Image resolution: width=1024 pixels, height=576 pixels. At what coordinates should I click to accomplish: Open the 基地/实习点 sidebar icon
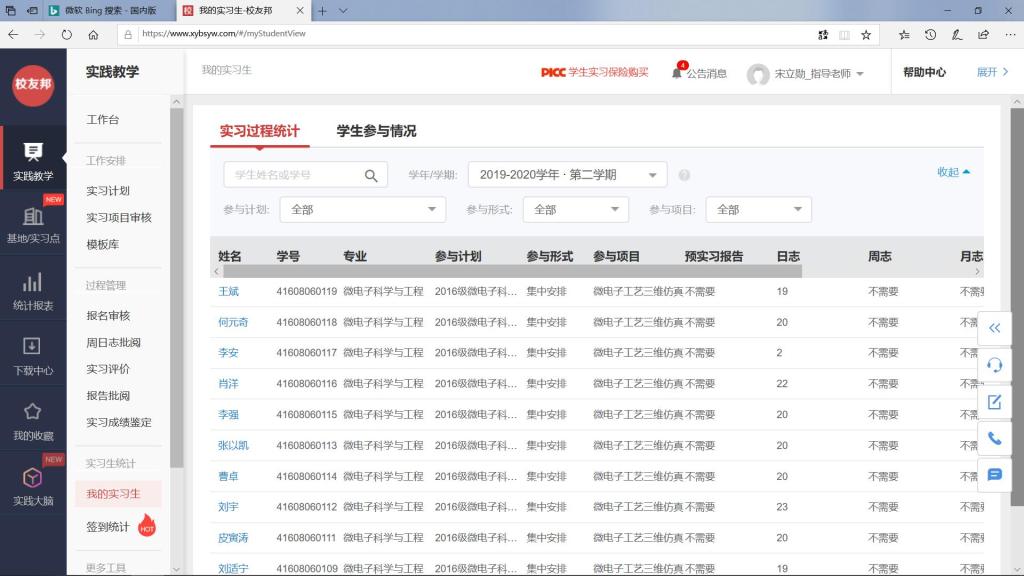point(33,225)
